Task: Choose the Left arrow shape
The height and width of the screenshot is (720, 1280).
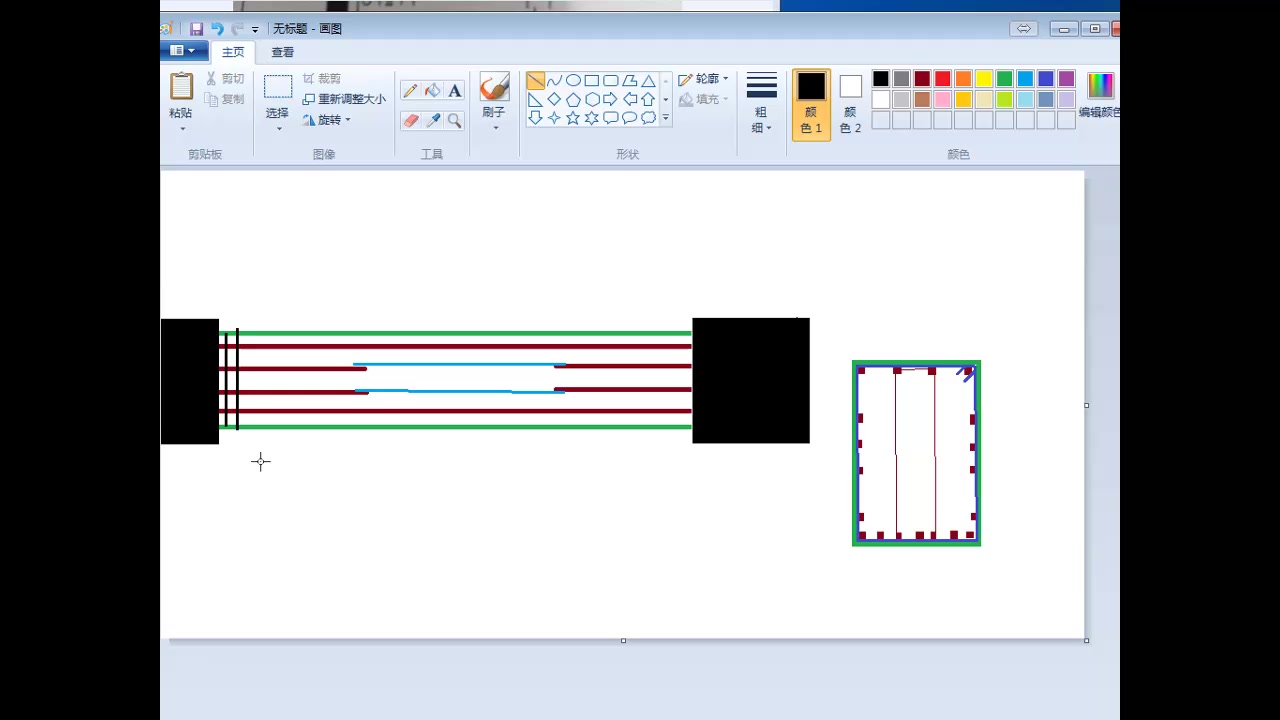Action: (x=629, y=99)
